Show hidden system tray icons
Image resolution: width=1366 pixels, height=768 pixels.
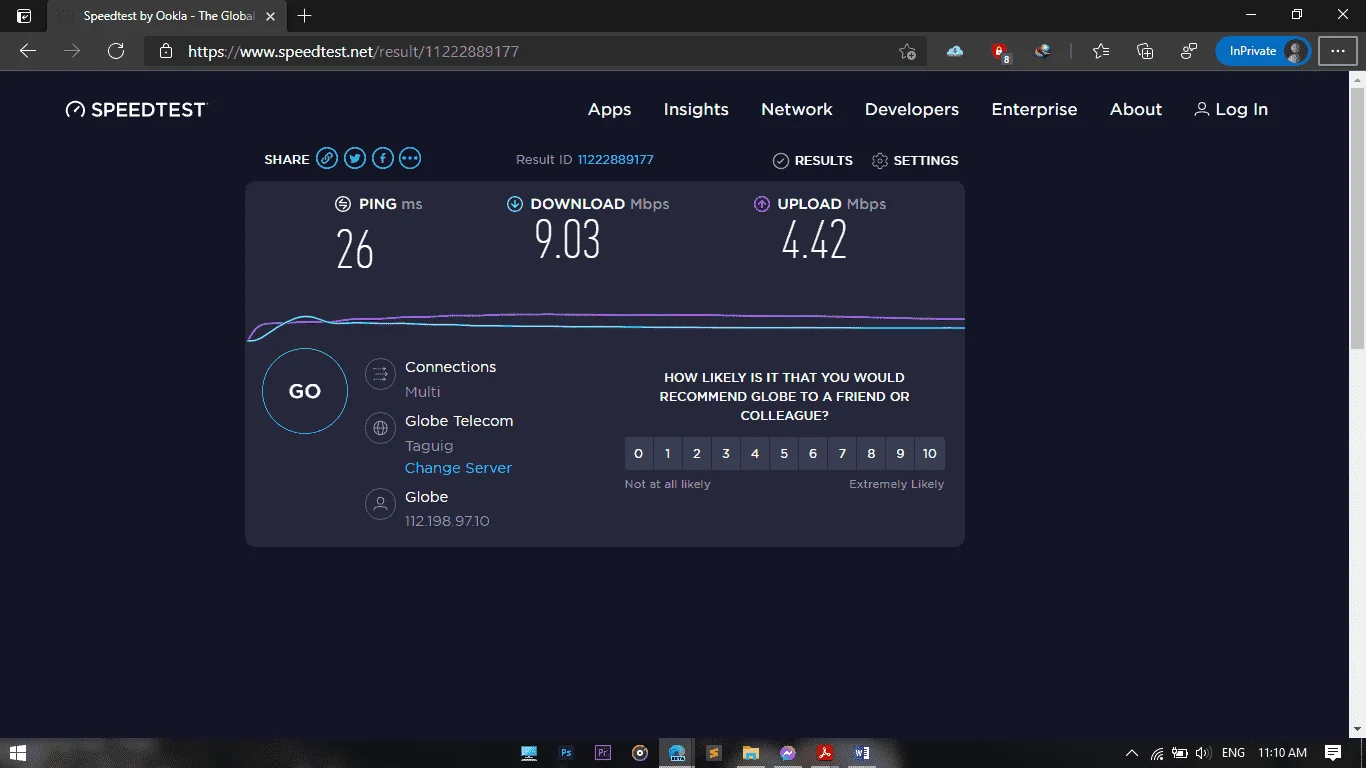tap(1132, 753)
